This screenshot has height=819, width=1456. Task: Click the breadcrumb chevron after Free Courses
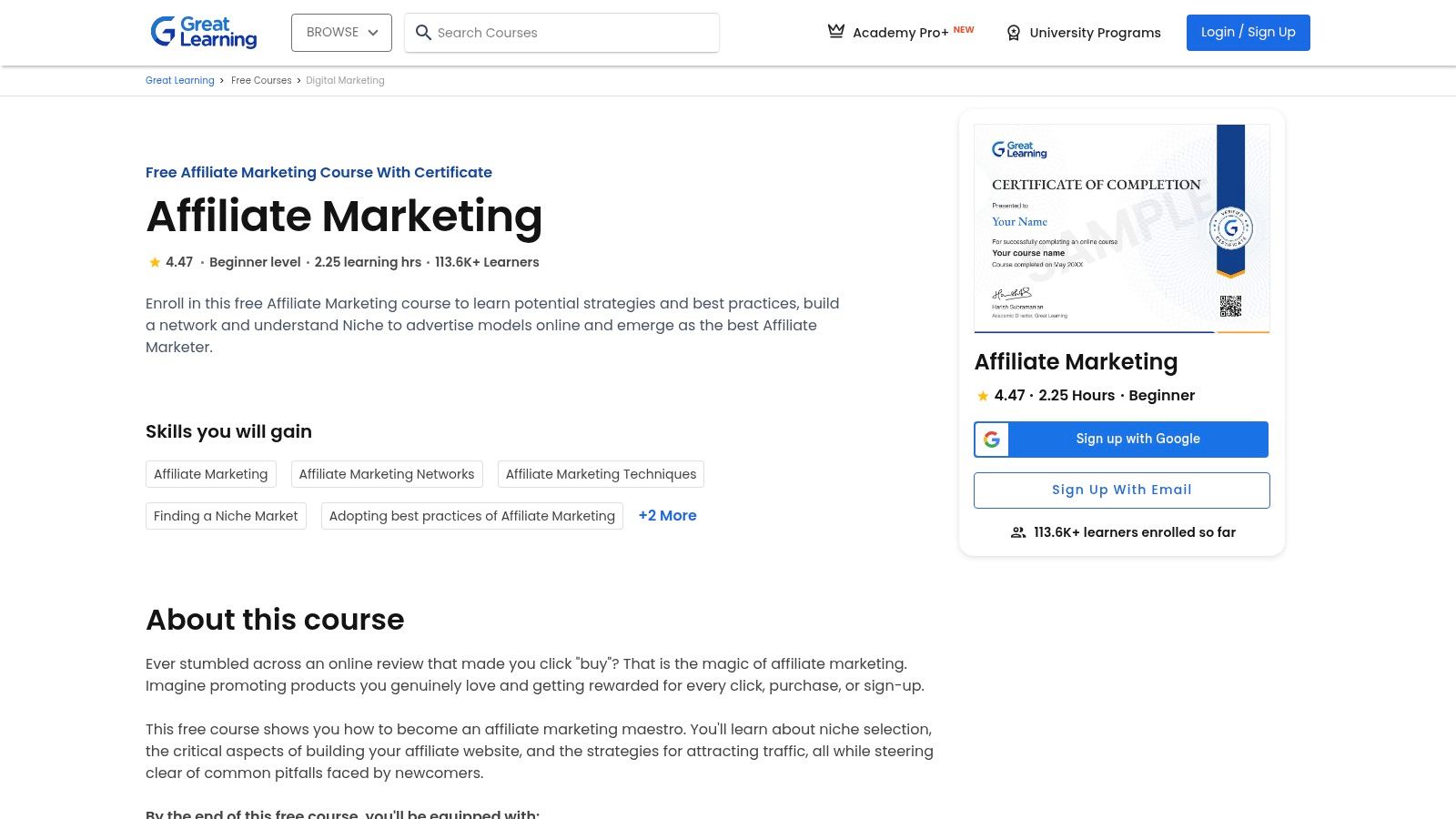pos(298,80)
